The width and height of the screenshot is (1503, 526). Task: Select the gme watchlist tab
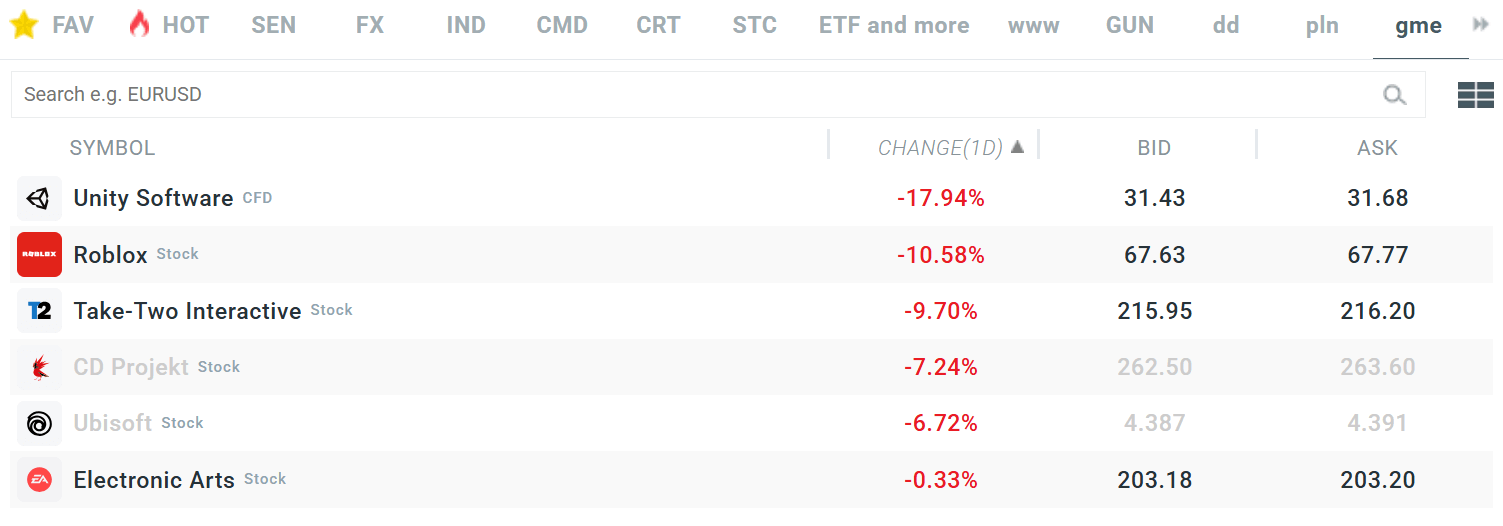(x=1419, y=26)
